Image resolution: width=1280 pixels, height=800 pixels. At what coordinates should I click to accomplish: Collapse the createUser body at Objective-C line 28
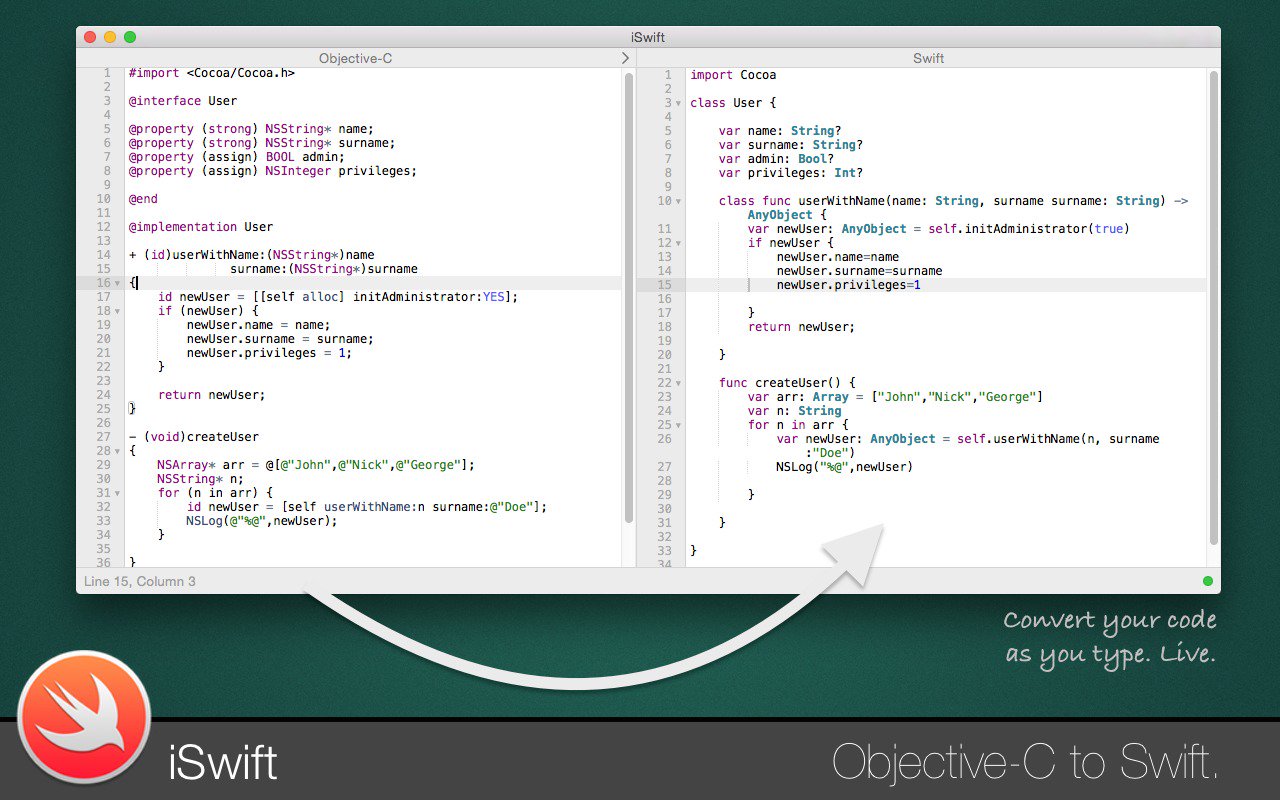tap(117, 450)
